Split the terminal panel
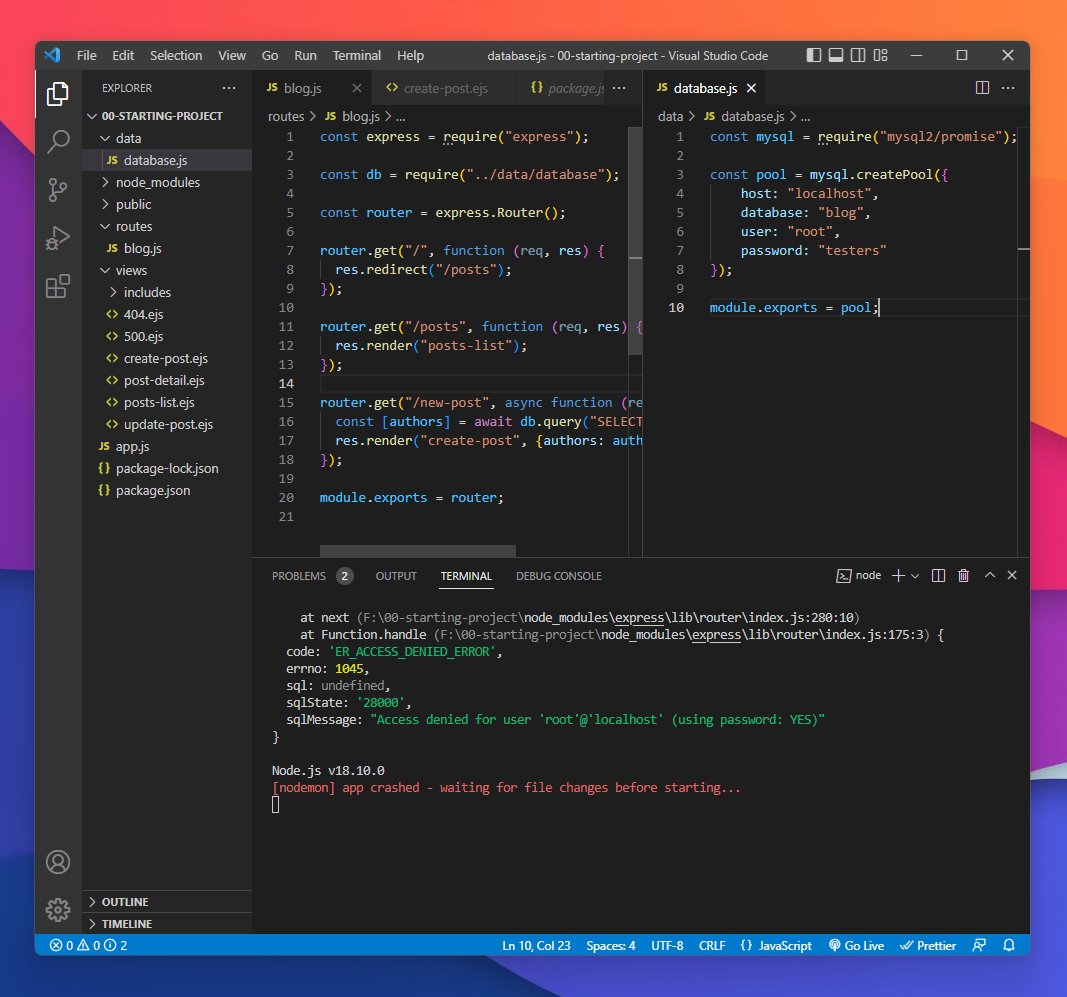Image resolution: width=1067 pixels, height=997 pixels. click(x=938, y=576)
